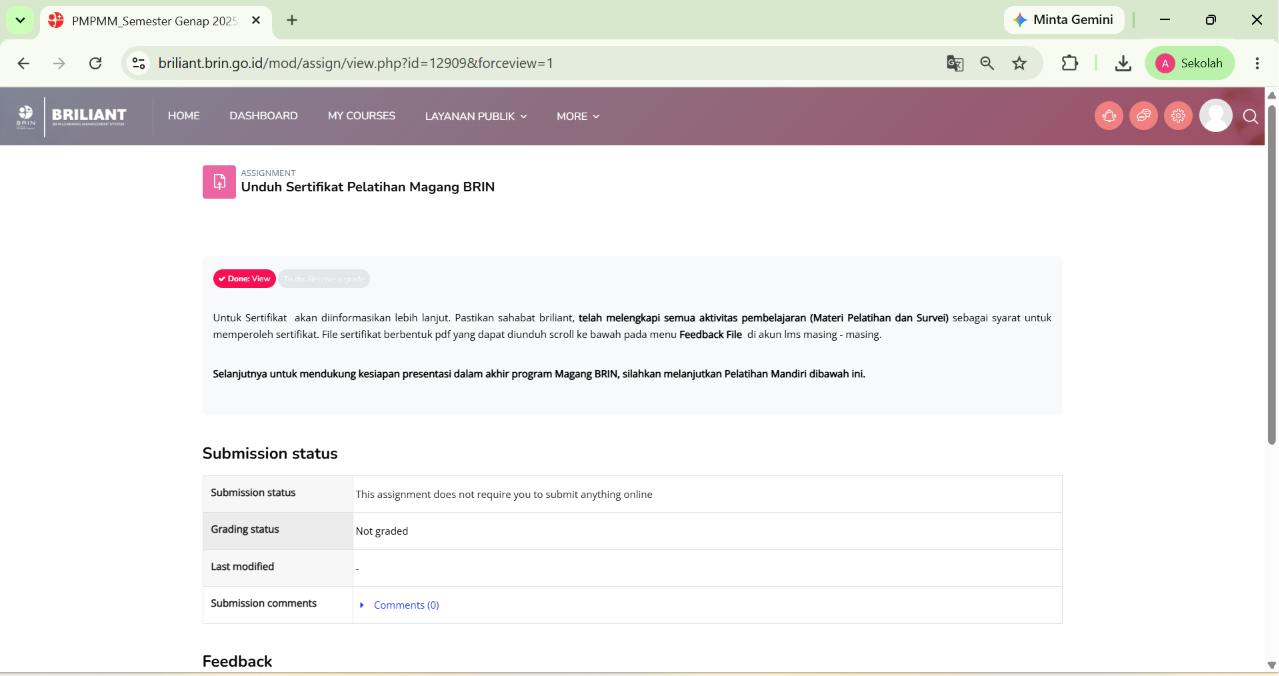Open the gear settings icon in header
Screen dimensions: 1279x676
[x=1178, y=116]
